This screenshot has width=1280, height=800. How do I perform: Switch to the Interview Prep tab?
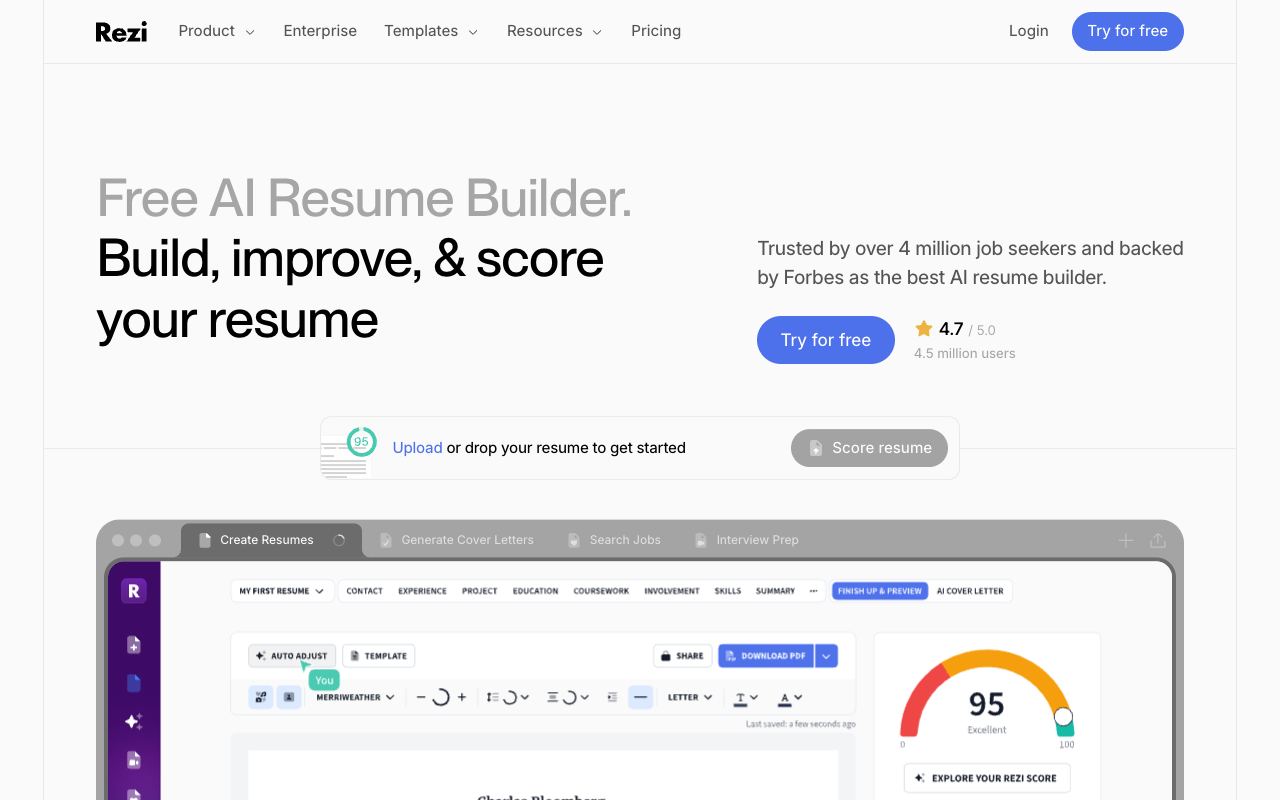pyautogui.click(x=747, y=540)
